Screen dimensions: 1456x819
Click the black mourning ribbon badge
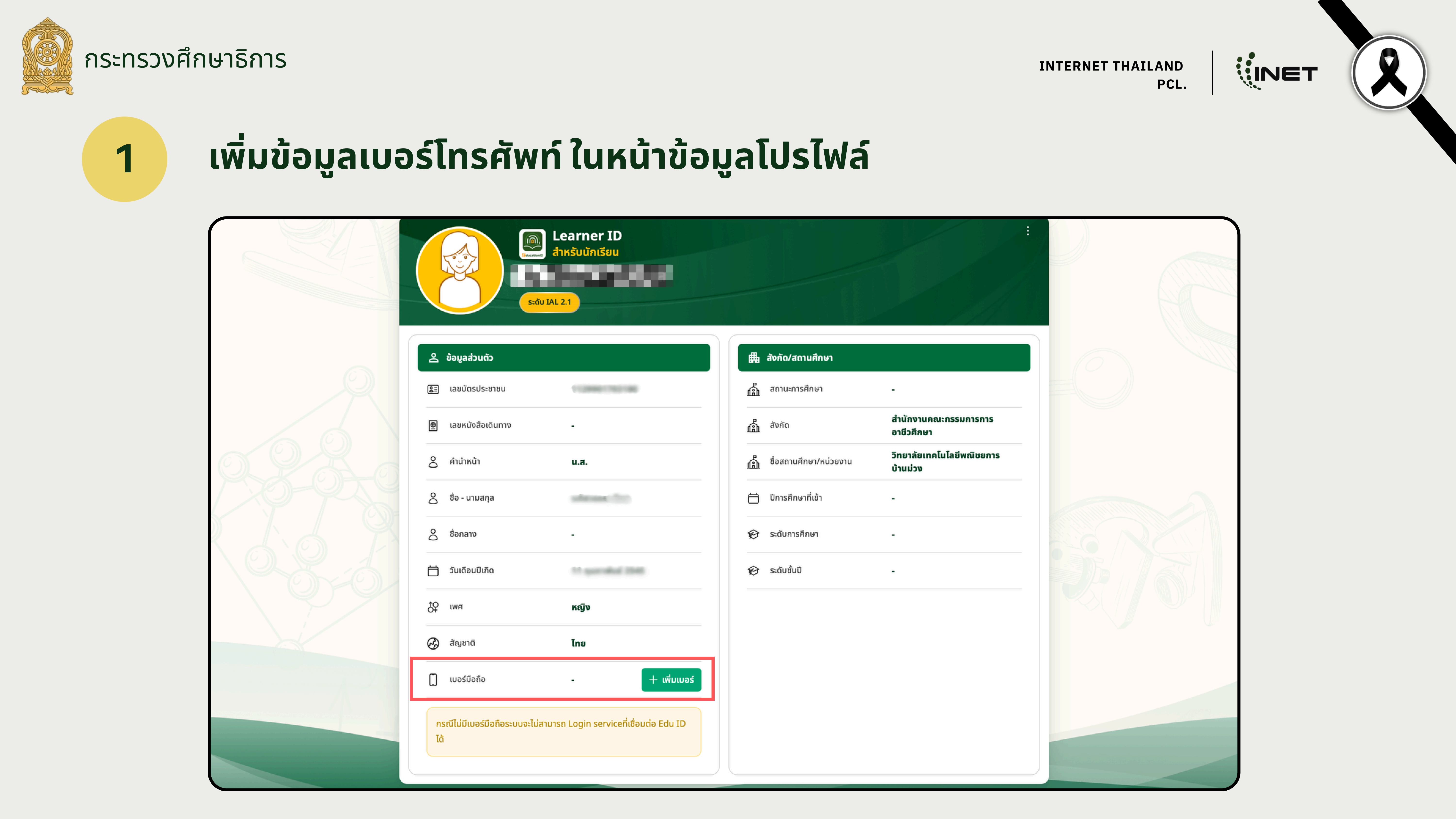(1389, 72)
